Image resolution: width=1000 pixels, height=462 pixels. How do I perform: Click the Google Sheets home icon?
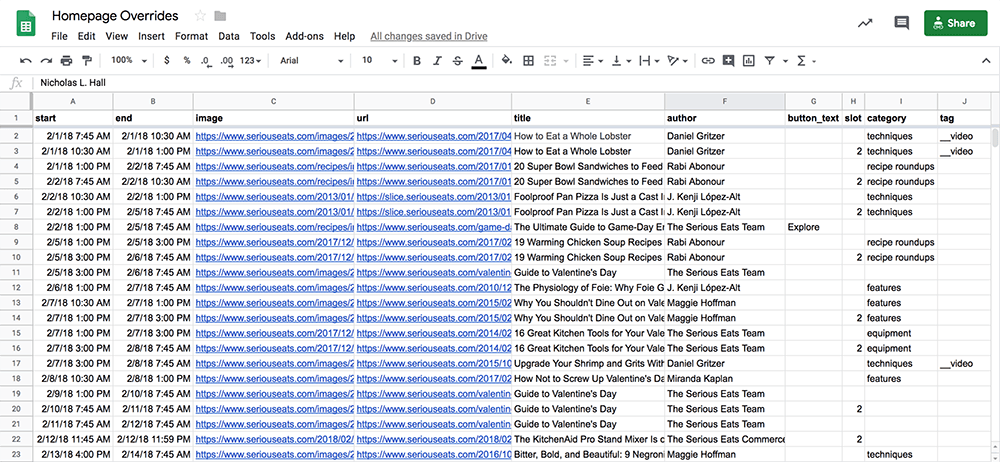coord(26,24)
